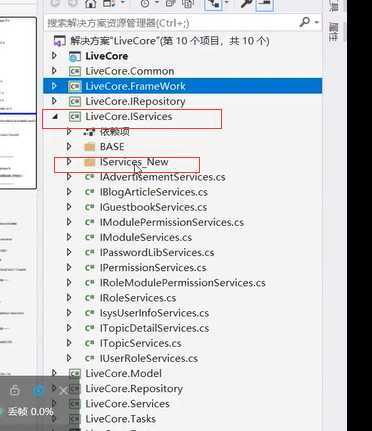372x431 pixels.
Task: Click the C# icon of IBlogArticleServices.cs
Action: (x=89, y=192)
